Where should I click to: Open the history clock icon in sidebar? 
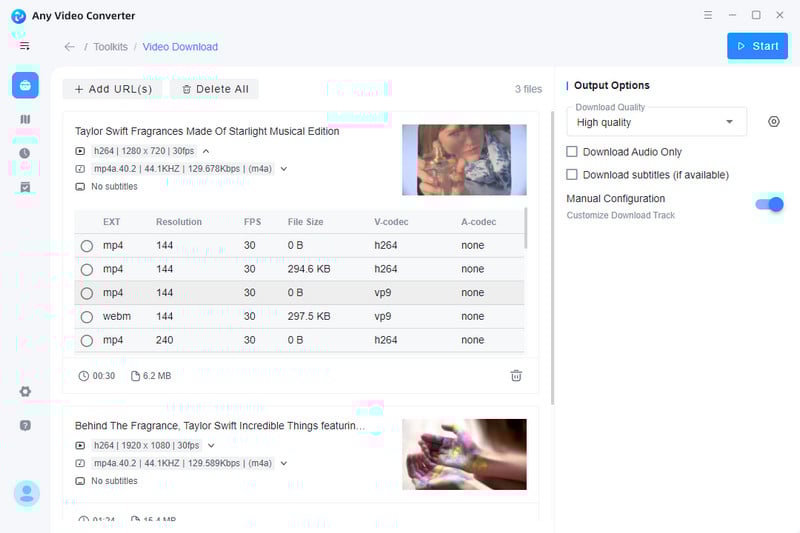[x=24, y=153]
